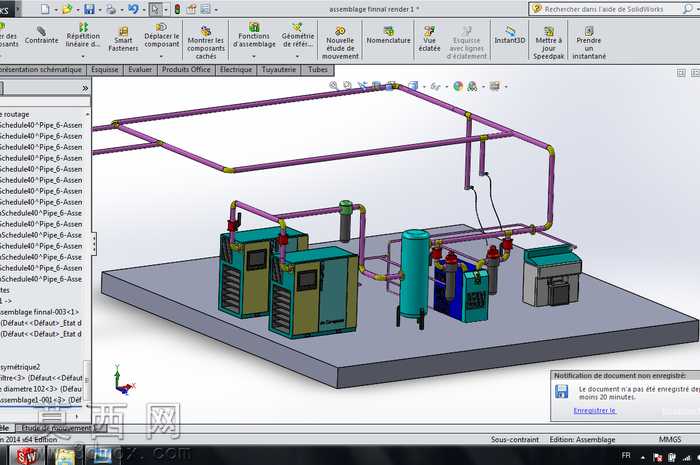Click the search magnifier in help box
Screen dimensions: 700x465
coord(688,9)
